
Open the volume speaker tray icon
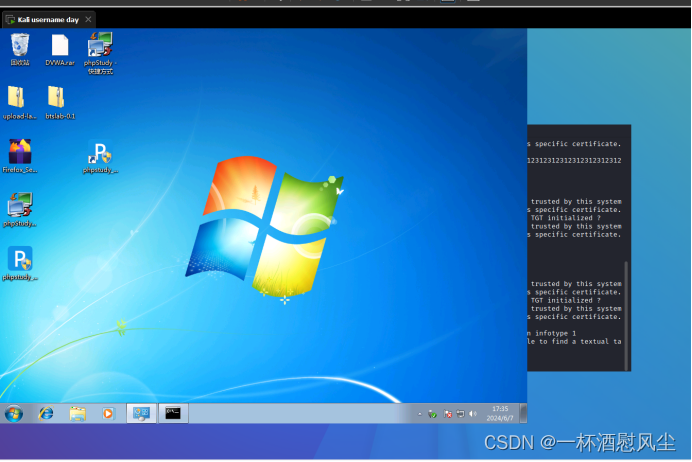pyautogui.click(x=473, y=414)
